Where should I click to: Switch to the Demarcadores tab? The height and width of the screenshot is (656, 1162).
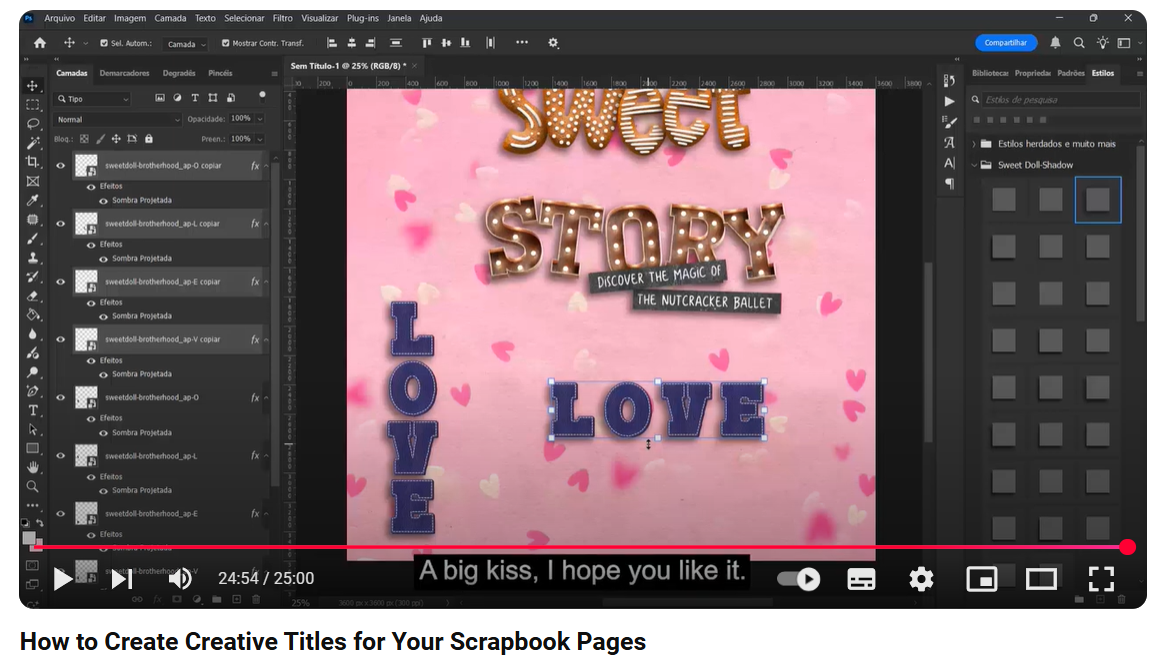tap(124, 73)
